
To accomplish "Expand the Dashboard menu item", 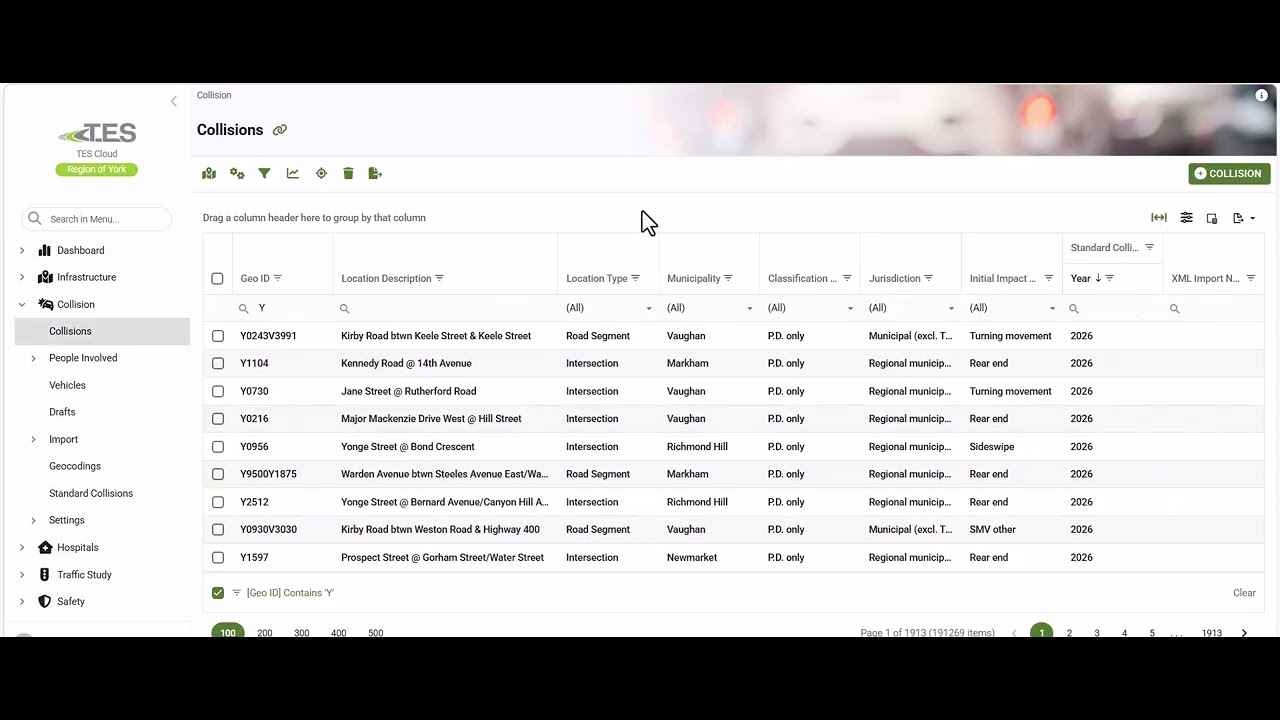I will [22, 250].
